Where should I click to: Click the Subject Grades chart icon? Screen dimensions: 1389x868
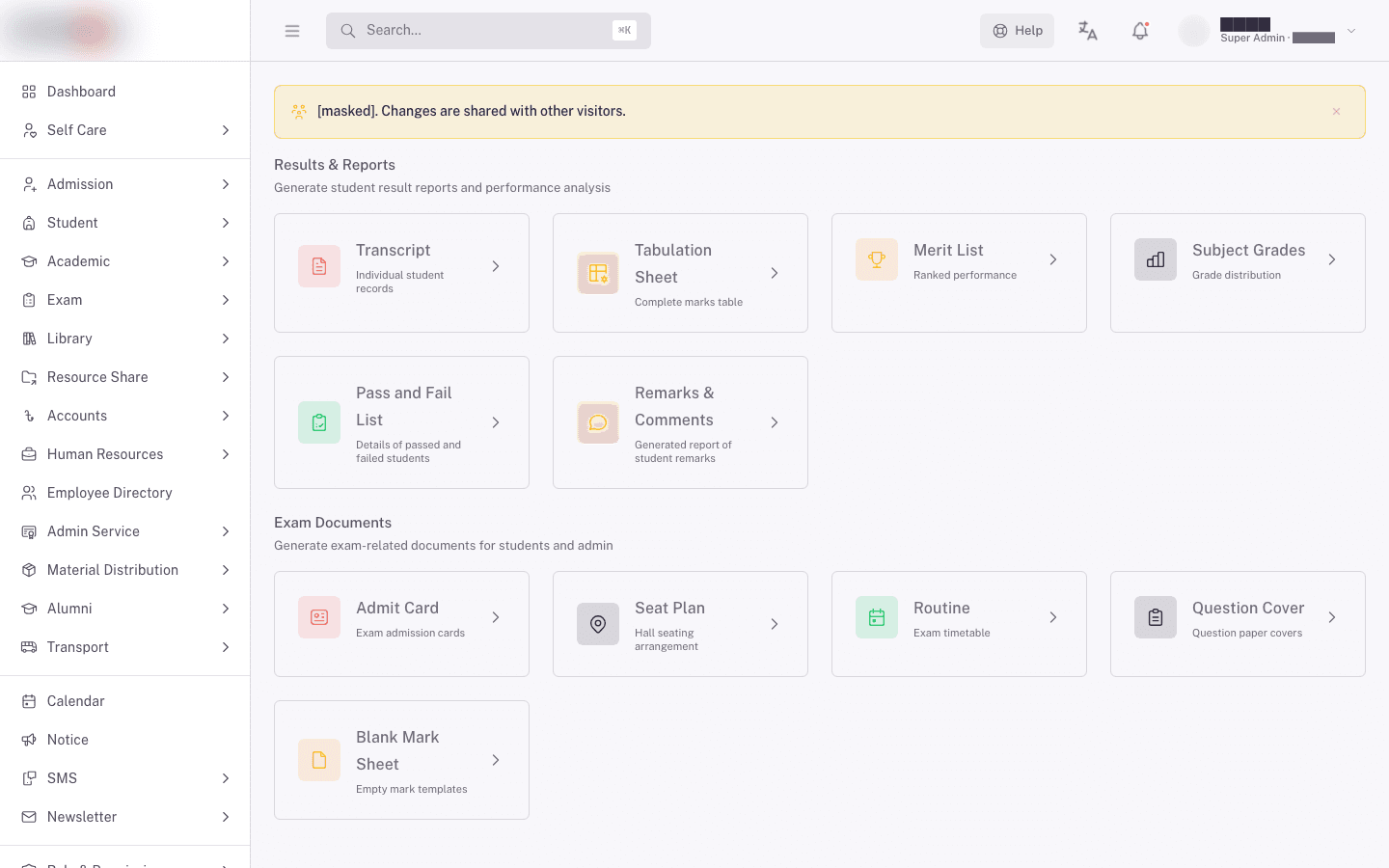point(1156,259)
